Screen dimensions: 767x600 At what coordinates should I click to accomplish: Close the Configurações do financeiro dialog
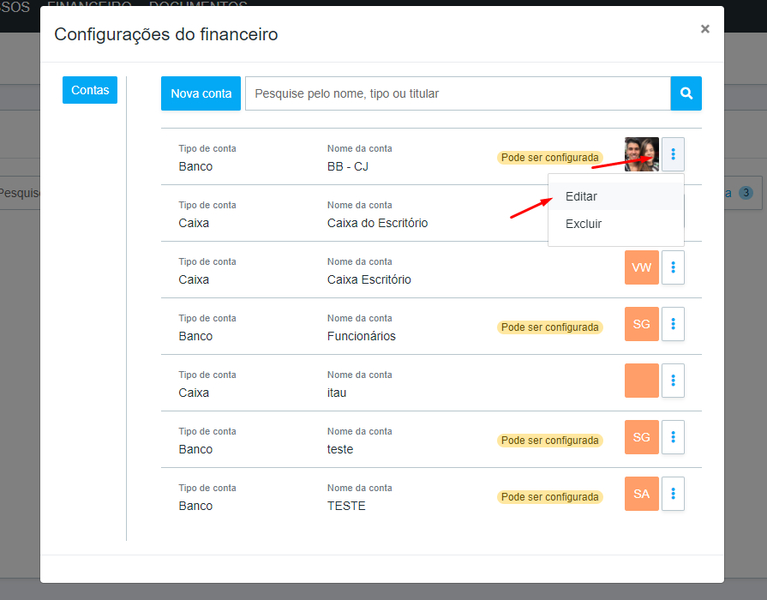pyautogui.click(x=705, y=29)
